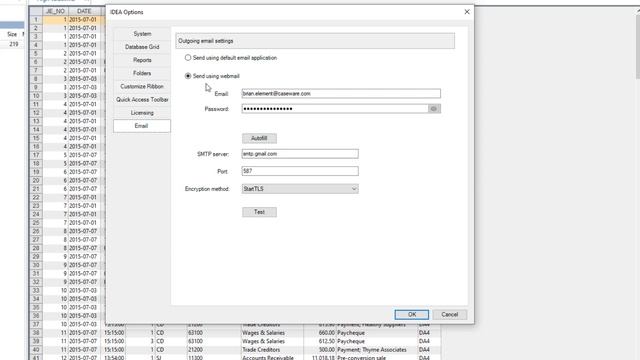Screen dimensions: 640x360
Task: Select row 20 header in grid
Action: point(36,180)
